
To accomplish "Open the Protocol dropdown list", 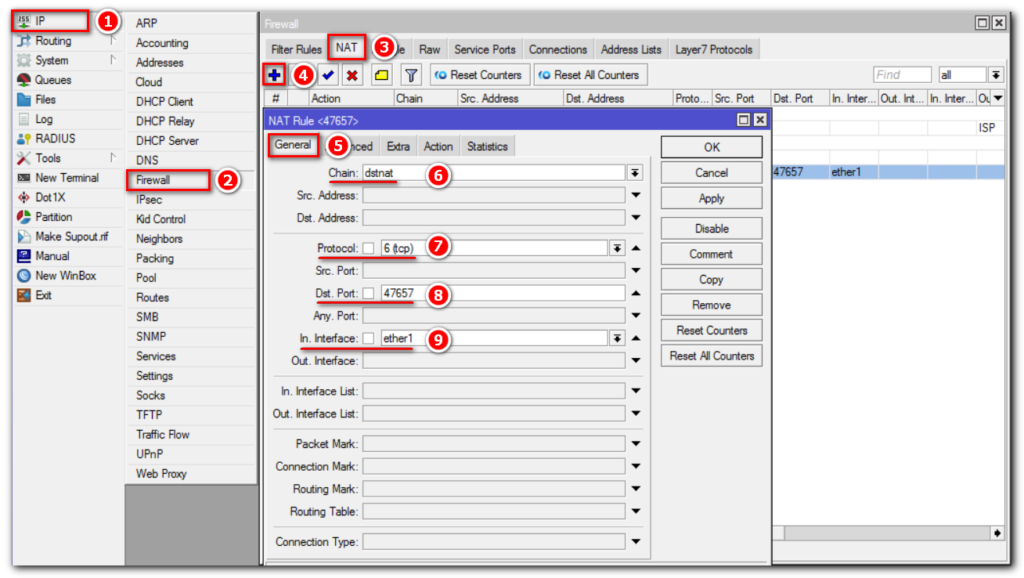I will click(x=617, y=248).
